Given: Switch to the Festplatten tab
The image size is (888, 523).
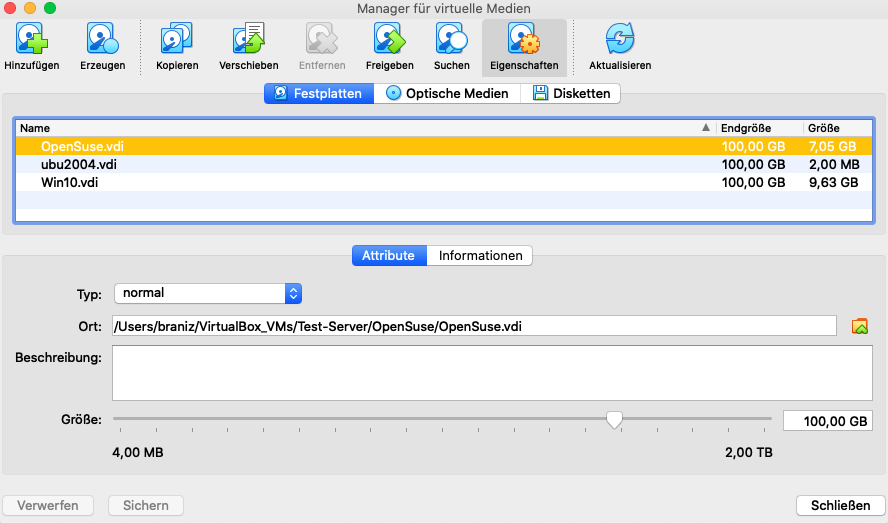Looking at the screenshot, I should pyautogui.click(x=320, y=93).
